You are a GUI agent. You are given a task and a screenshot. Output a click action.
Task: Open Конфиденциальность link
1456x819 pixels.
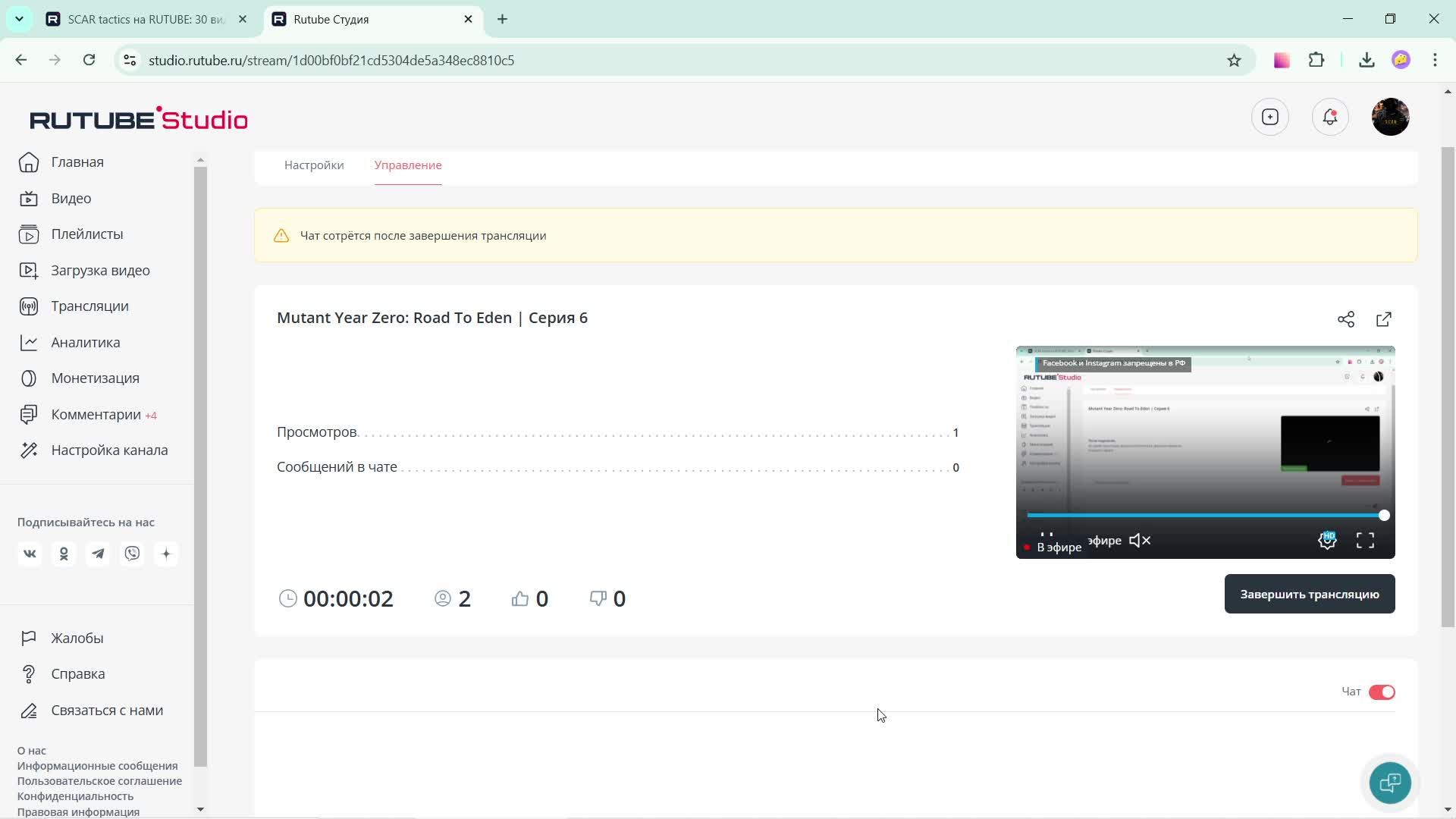75,796
